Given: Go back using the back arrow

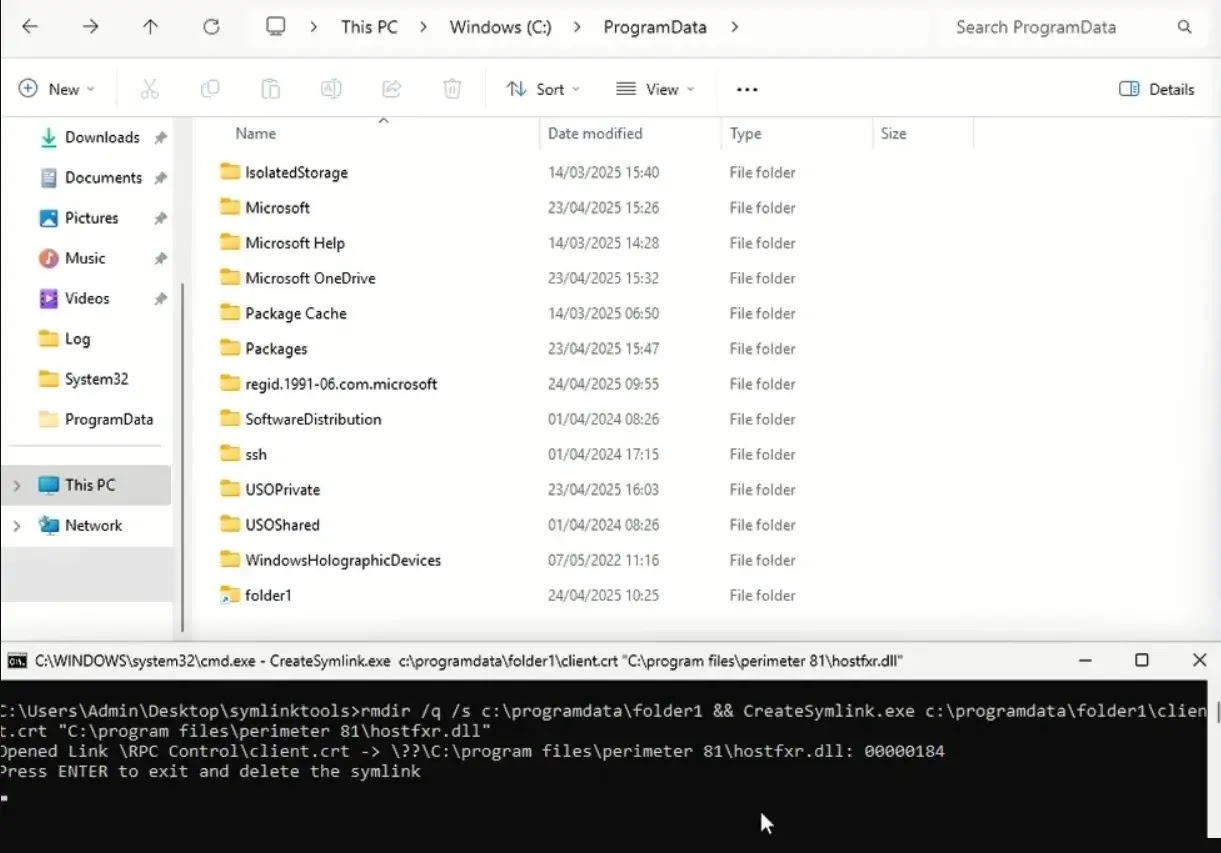Looking at the screenshot, I should pyautogui.click(x=30, y=27).
